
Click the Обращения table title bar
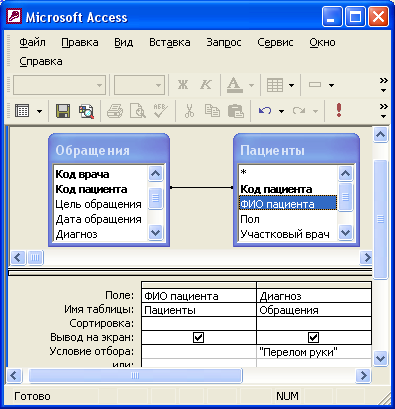(x=109, y=150)
